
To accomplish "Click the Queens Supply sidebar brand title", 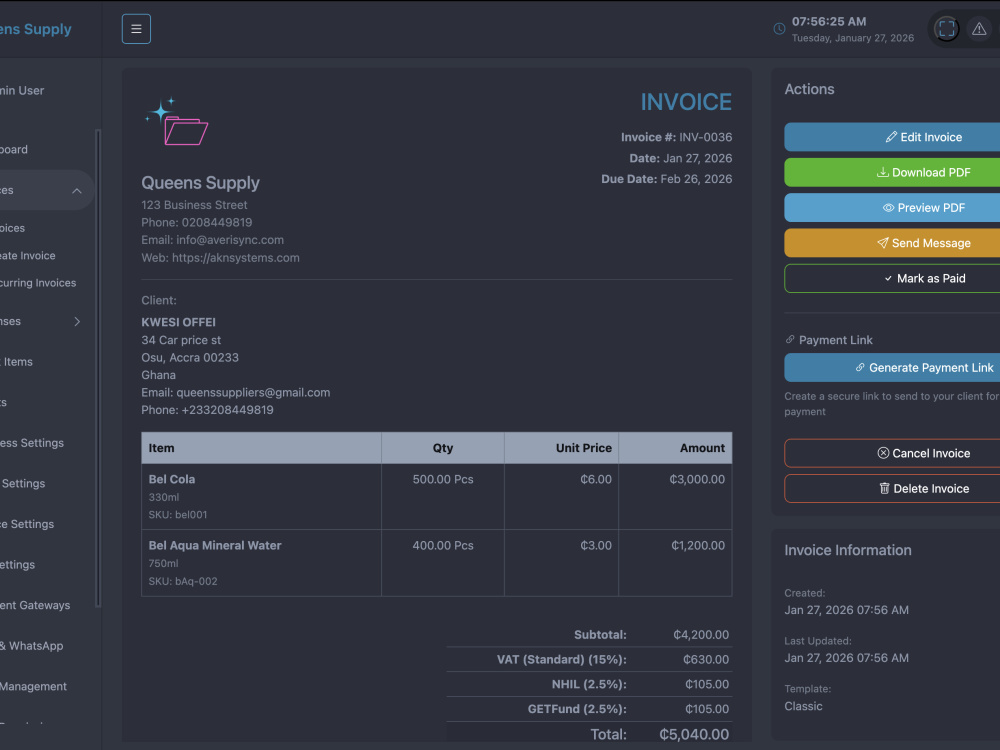I will [x=36, y=29].
